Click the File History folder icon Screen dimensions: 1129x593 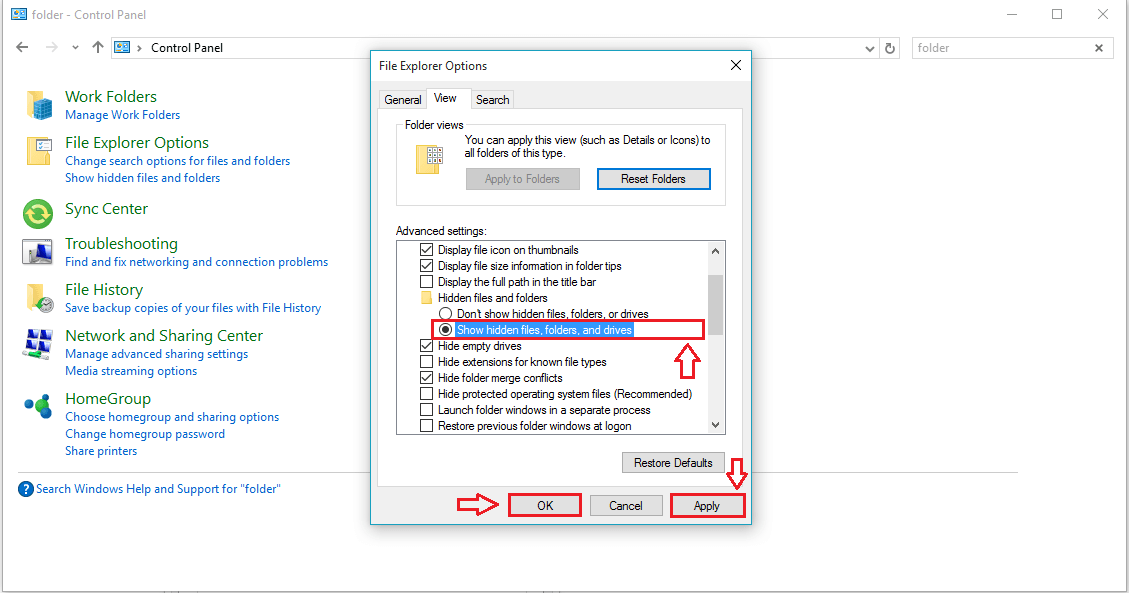[x=40, y=298]
